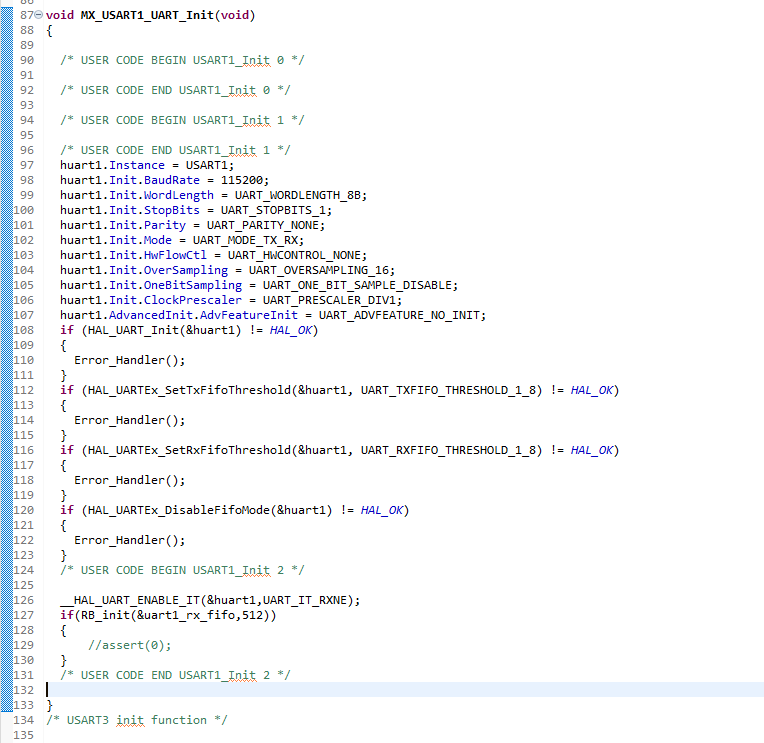Click USER CODE END USART1_Init 2 comment
The image size is (764, 743).
click(175, 675)
